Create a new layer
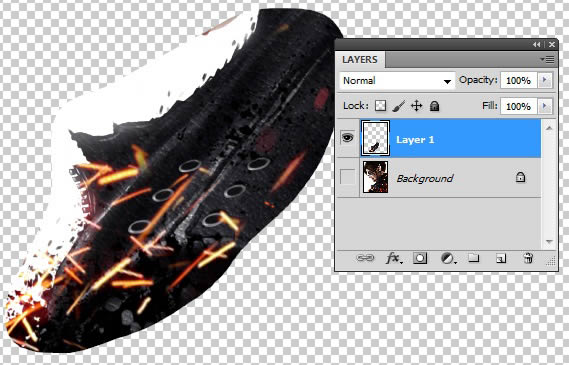Viewport: 569px width, 365px height. (501, 258)
